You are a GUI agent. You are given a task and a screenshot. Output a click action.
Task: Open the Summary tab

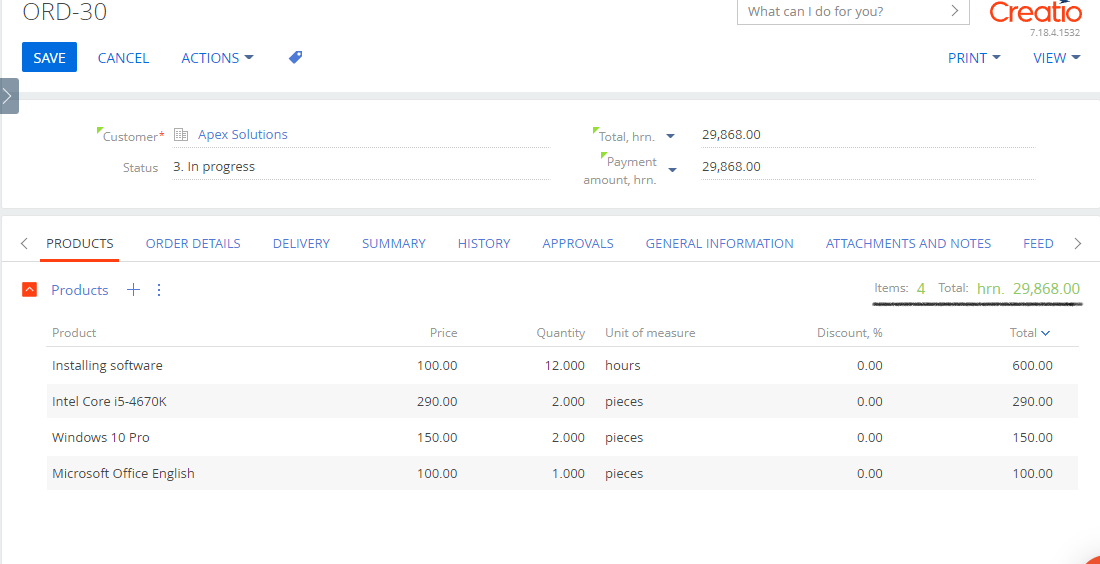(394, 243)
